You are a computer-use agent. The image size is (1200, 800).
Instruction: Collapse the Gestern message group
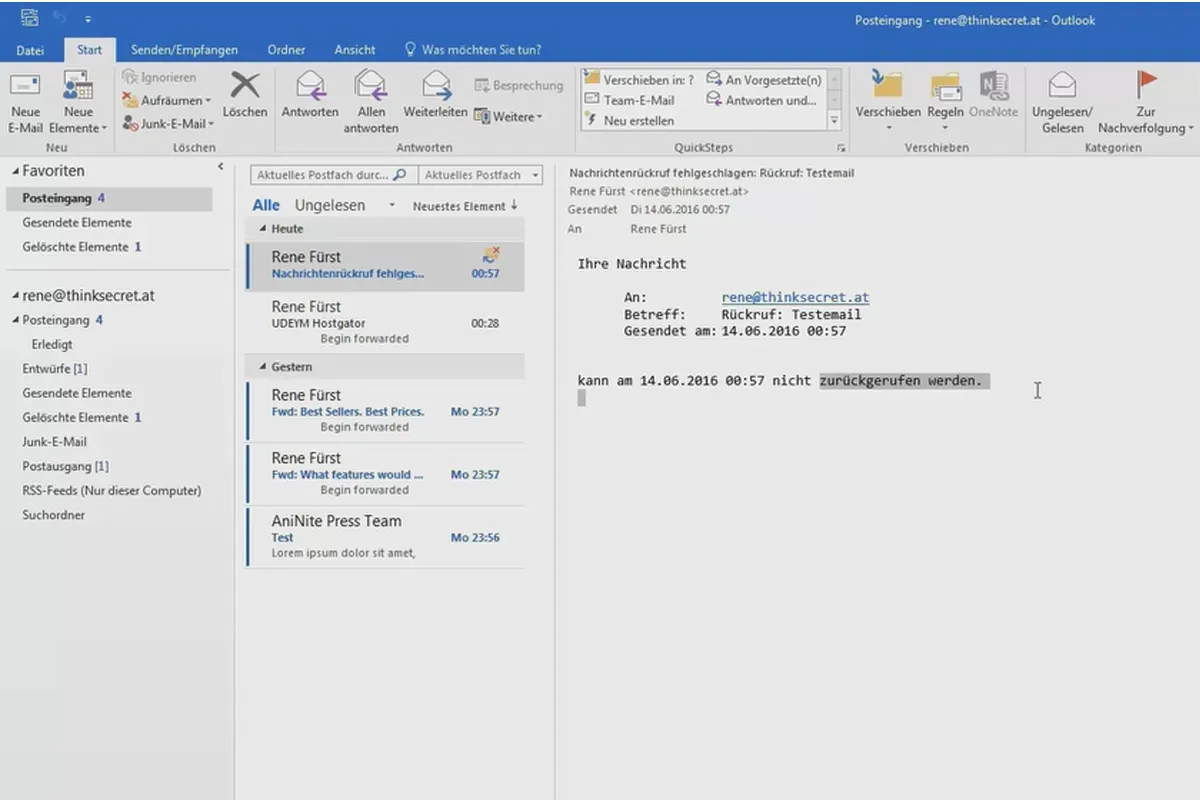(263, 367)
